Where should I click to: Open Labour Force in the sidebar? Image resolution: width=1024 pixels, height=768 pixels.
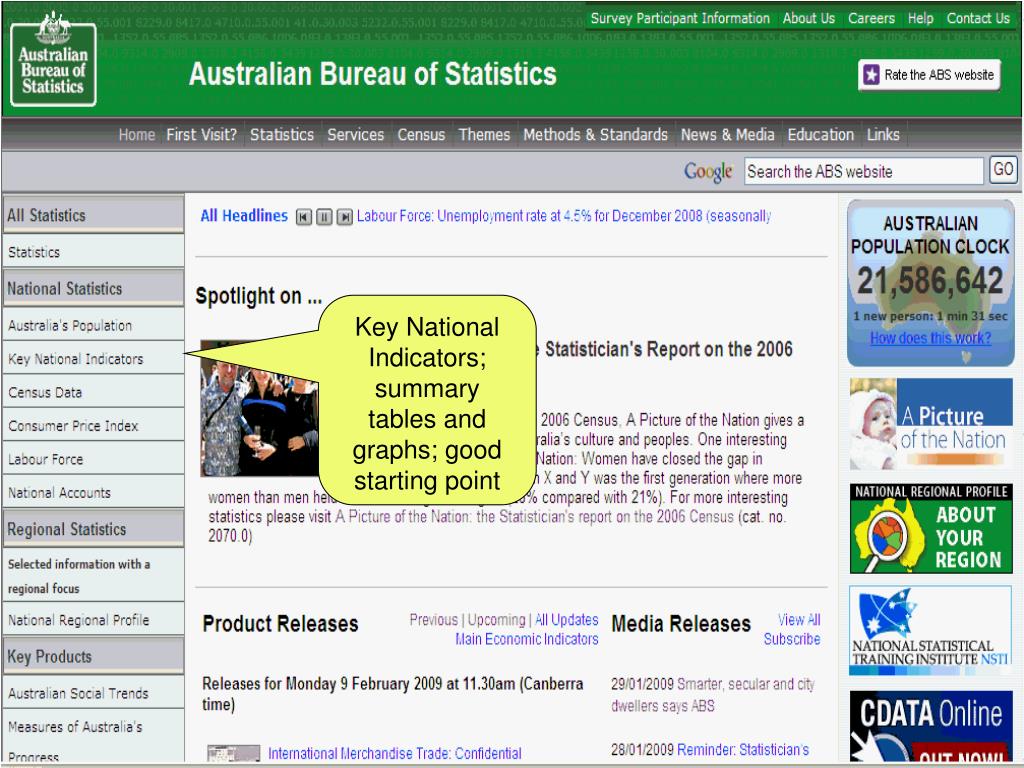tap(93, 459)
